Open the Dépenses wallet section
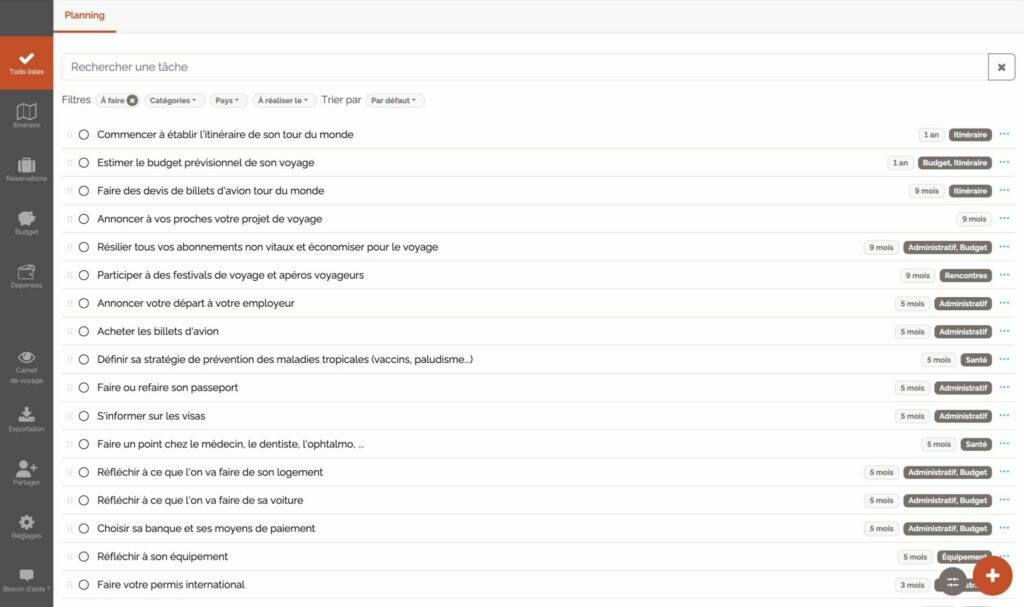 point(27,276)
